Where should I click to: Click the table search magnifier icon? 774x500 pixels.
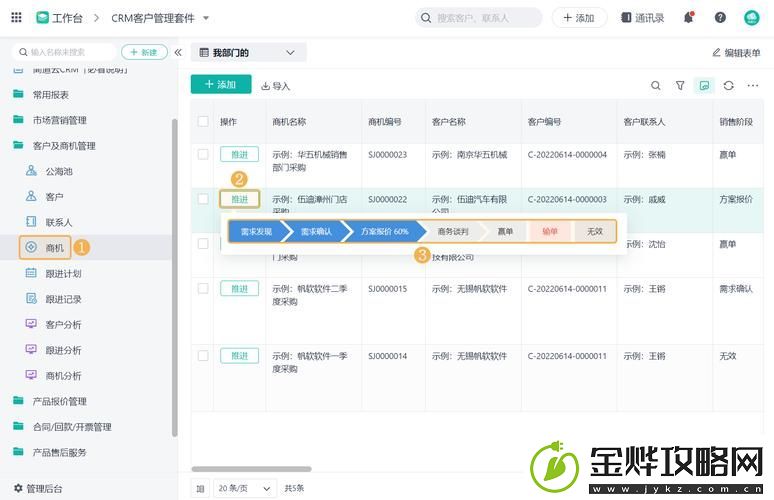pos(656,85)
